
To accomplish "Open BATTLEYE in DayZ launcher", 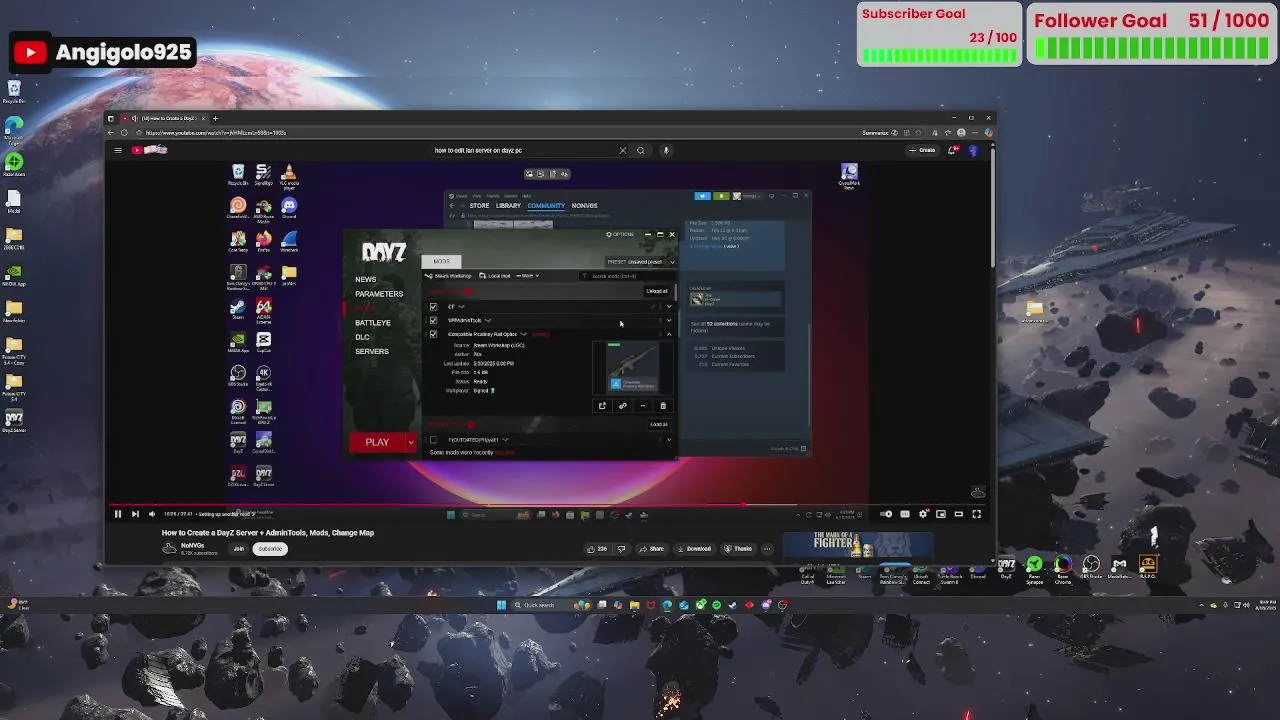I will click(x=373, y=323).
